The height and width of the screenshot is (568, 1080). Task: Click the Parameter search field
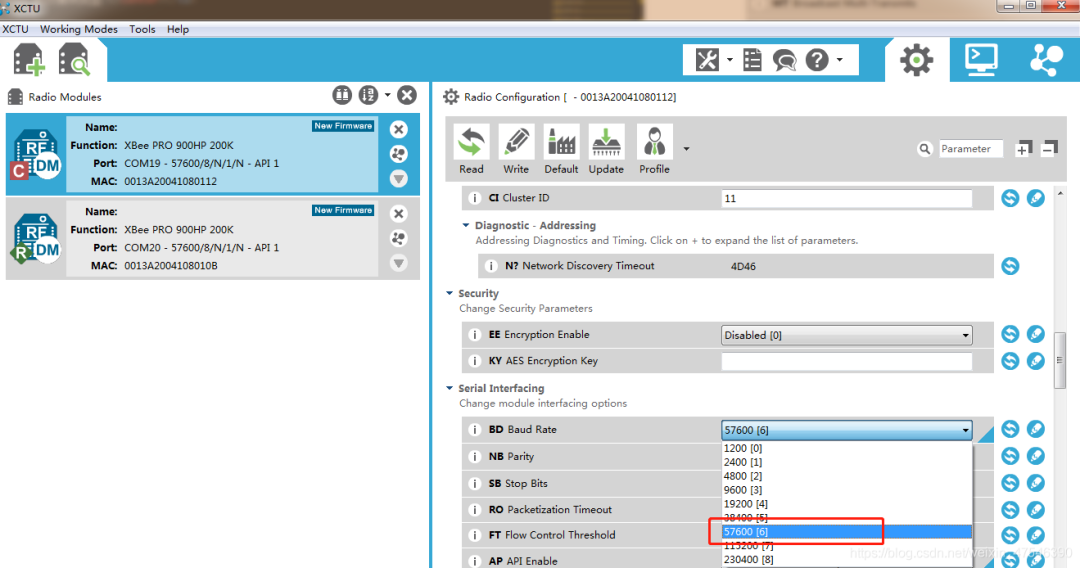[x=971, y=149]
